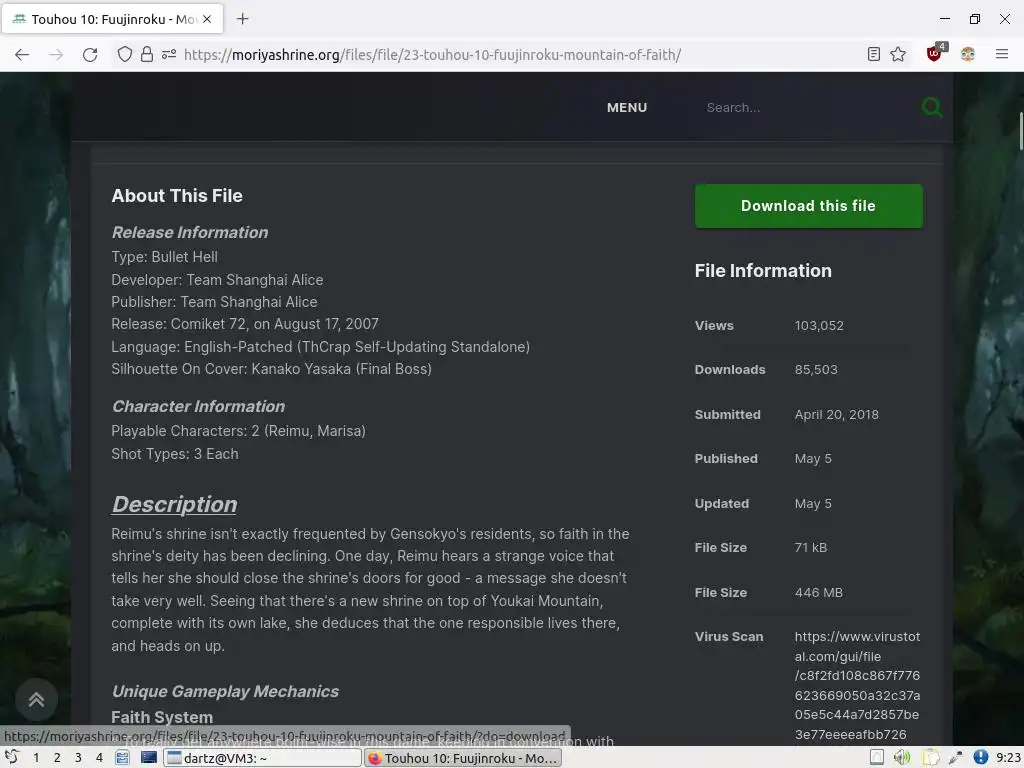Click the Unique Gameplay Mechanics subheading
The height and width of the screenshot is (768, 1024).
[225, 691]
